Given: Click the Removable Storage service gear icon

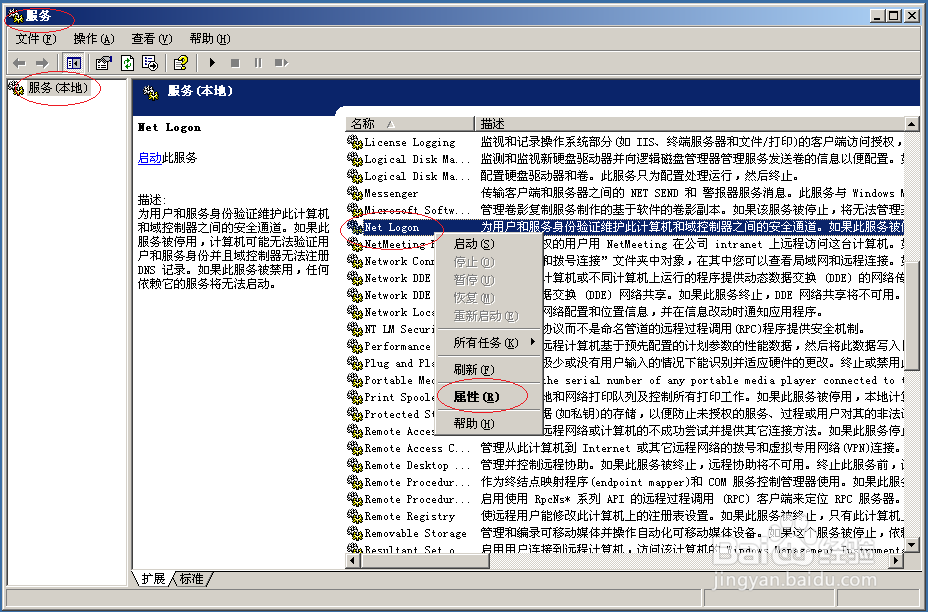Looking at the screenshot, I should point(355,533).
